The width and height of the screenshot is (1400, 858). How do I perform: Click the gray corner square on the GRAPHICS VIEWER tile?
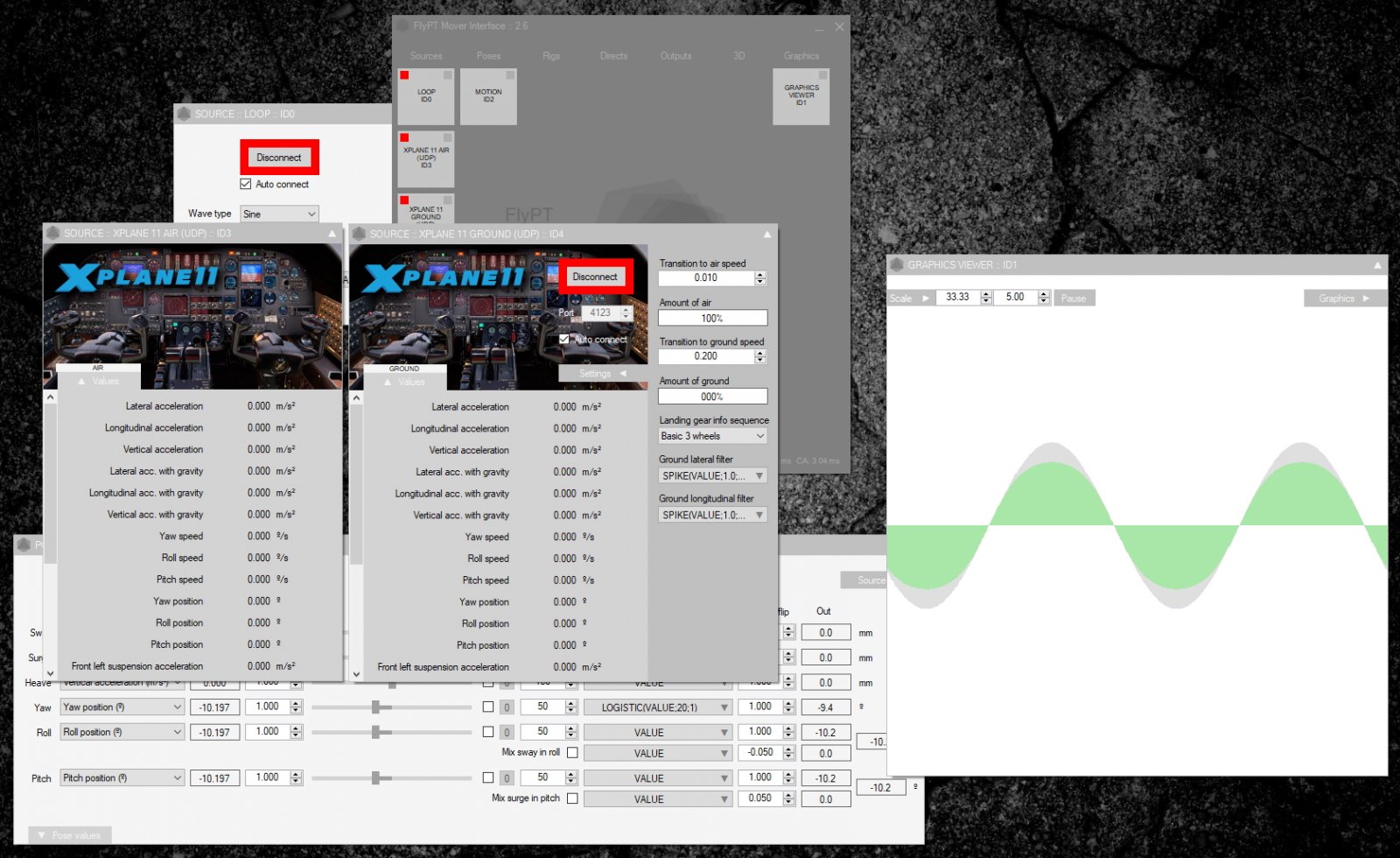coord(822,75)
